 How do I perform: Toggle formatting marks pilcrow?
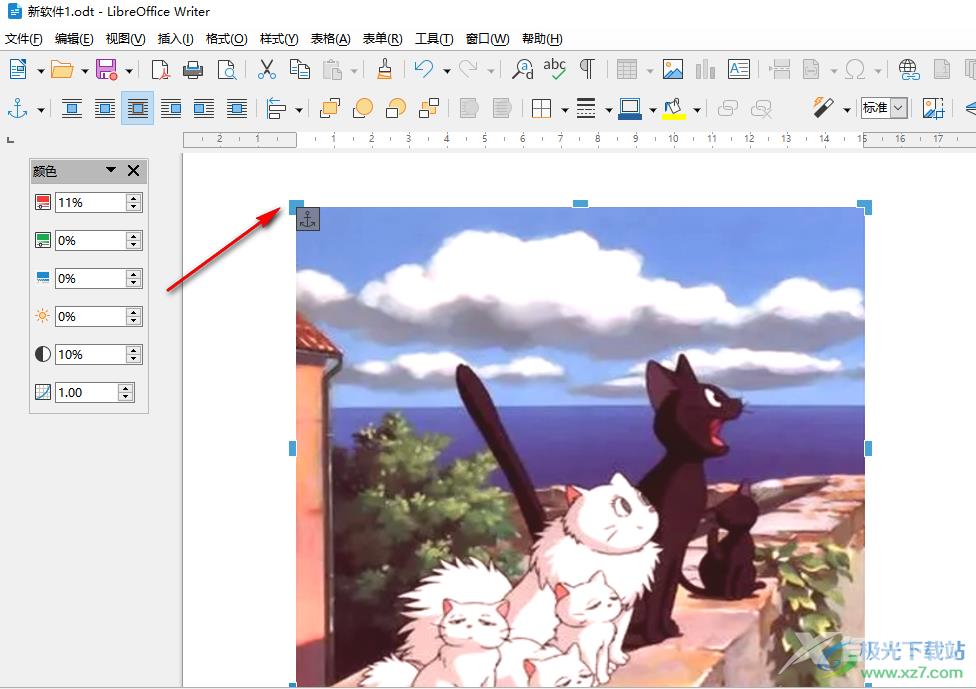pos(586,69)
